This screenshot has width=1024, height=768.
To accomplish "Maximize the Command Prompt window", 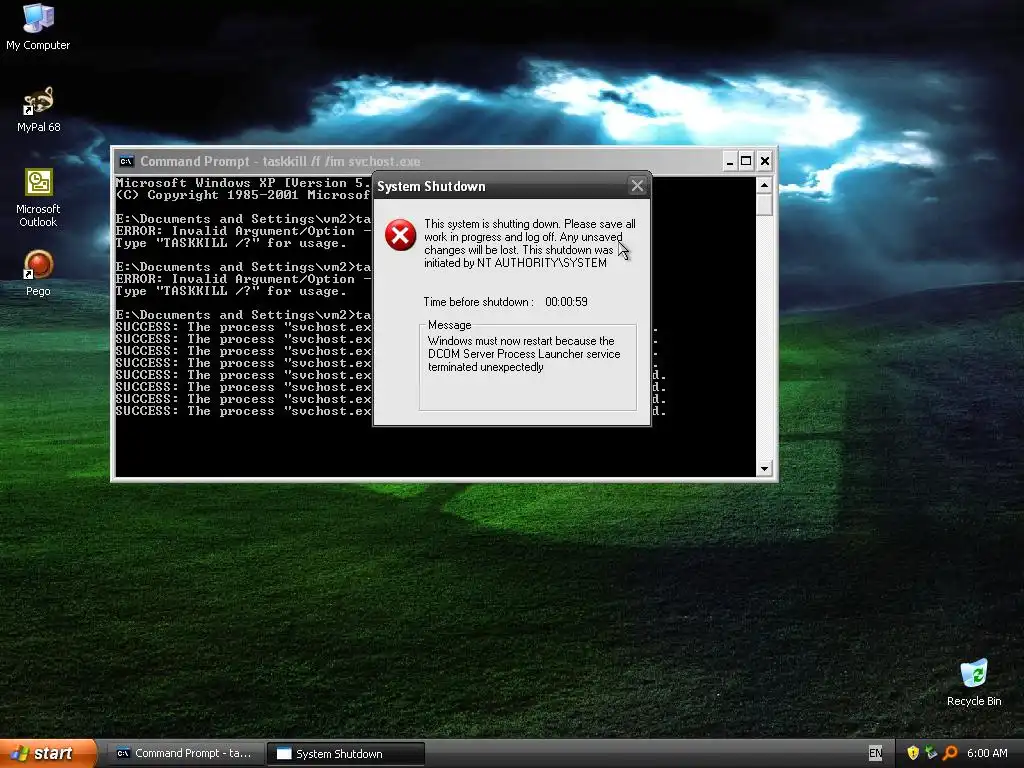I will 746,161.
